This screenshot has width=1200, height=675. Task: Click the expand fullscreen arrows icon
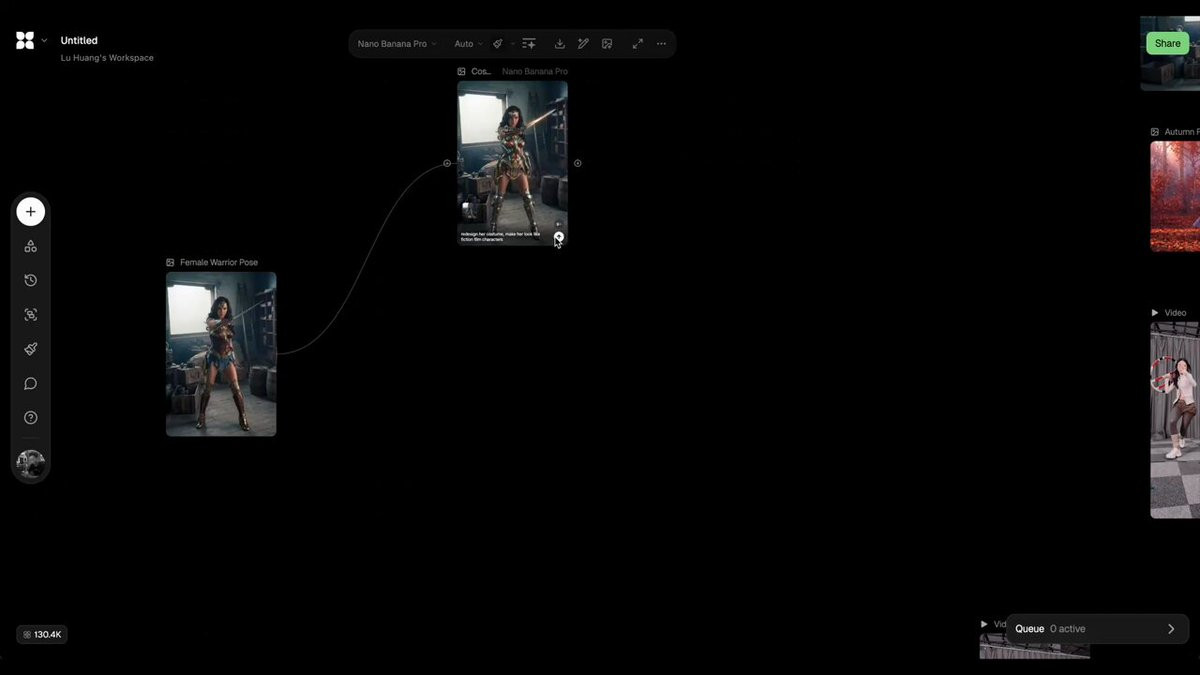pyautogui.click(x=637, y=44)
